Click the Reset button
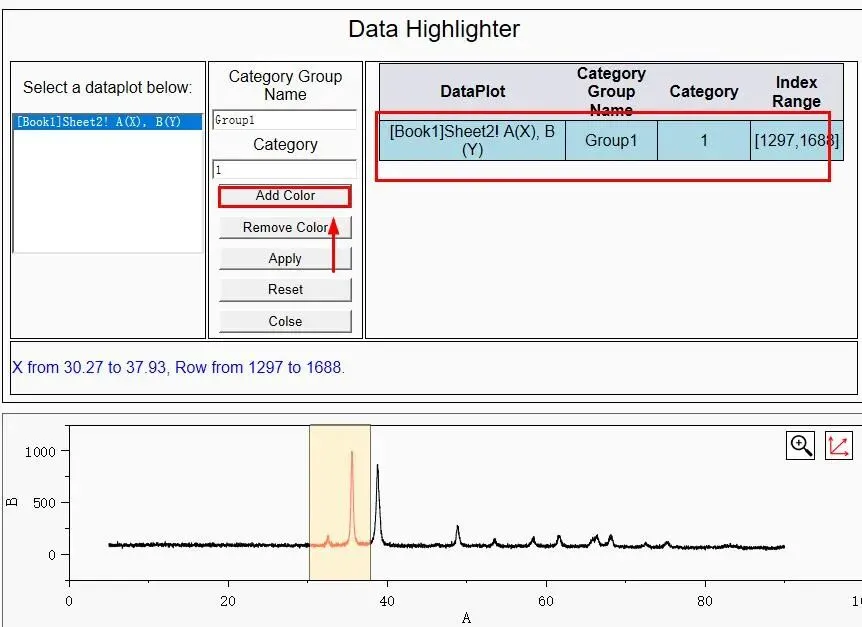 (285, 290)
